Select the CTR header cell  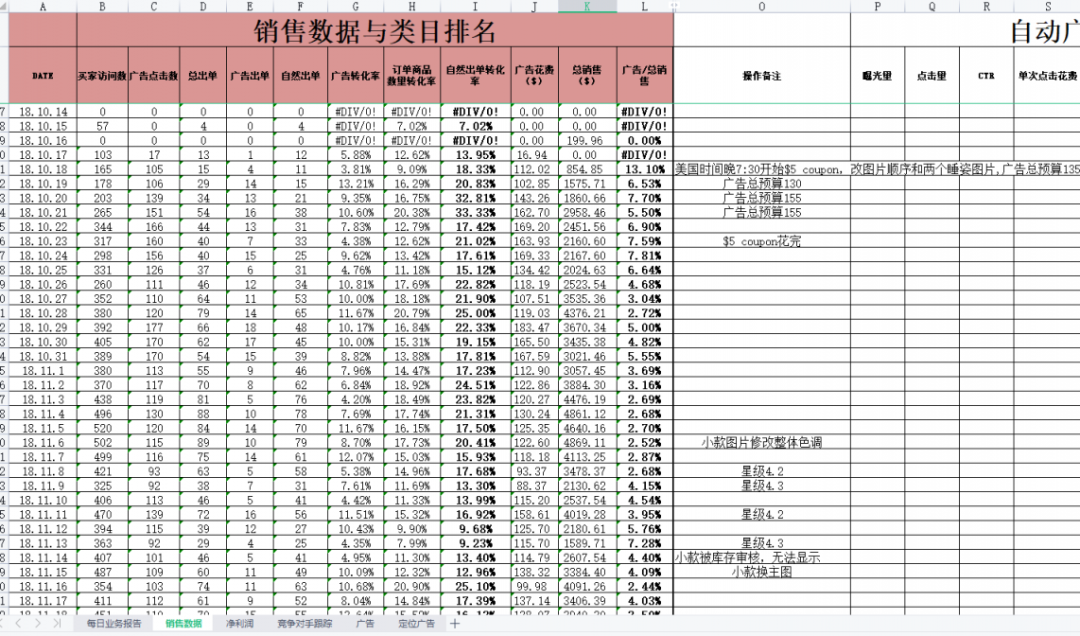coord(985,75)
